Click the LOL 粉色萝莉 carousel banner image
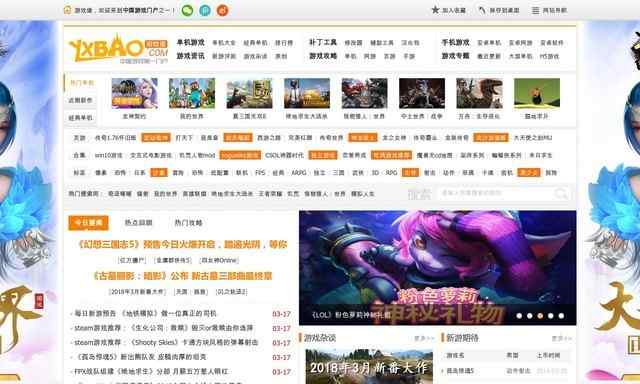This screenshot has width=640, height=384. [x=438, y=268]
